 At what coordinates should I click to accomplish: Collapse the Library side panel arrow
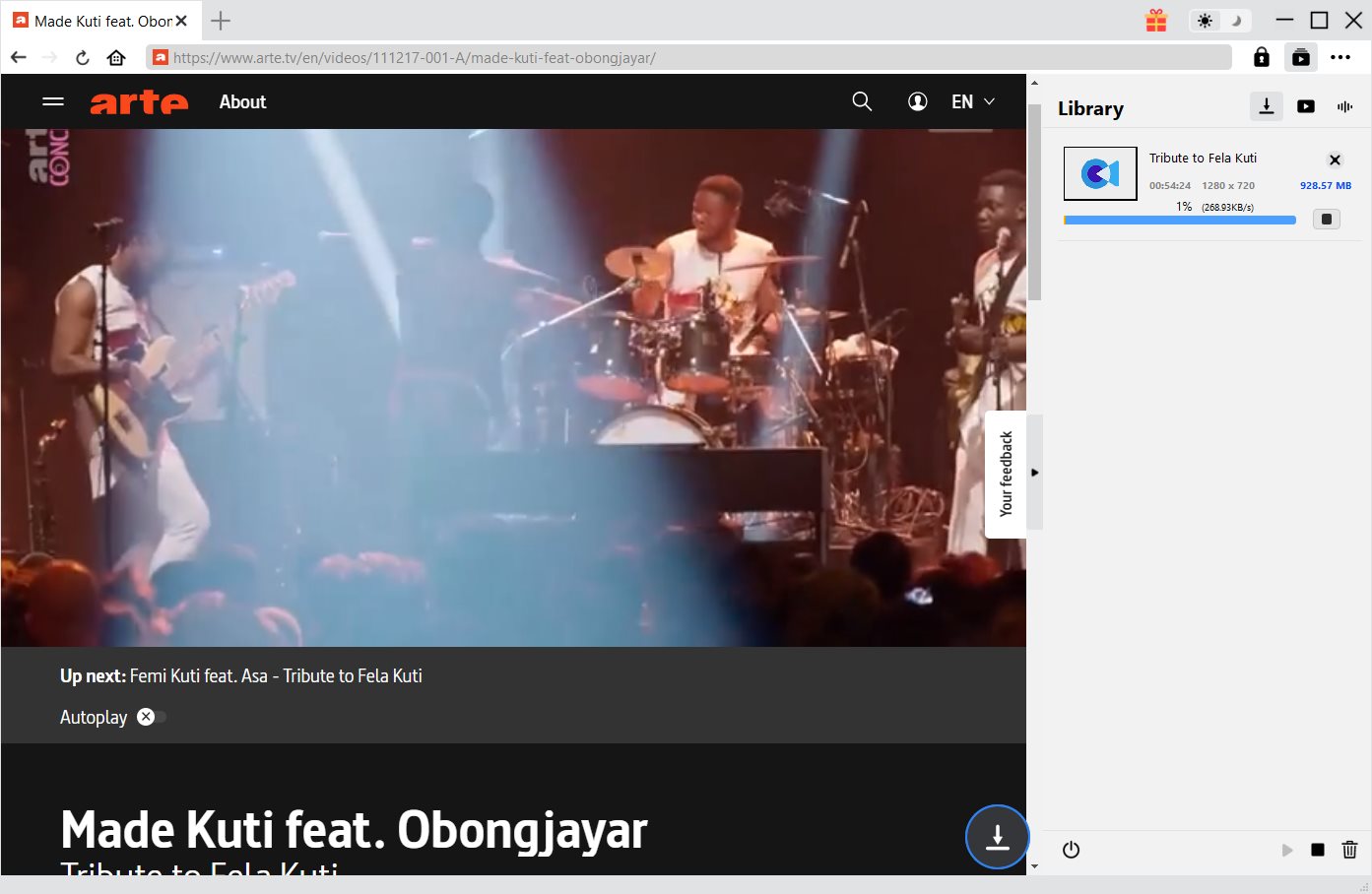[x=1034, y=473]
